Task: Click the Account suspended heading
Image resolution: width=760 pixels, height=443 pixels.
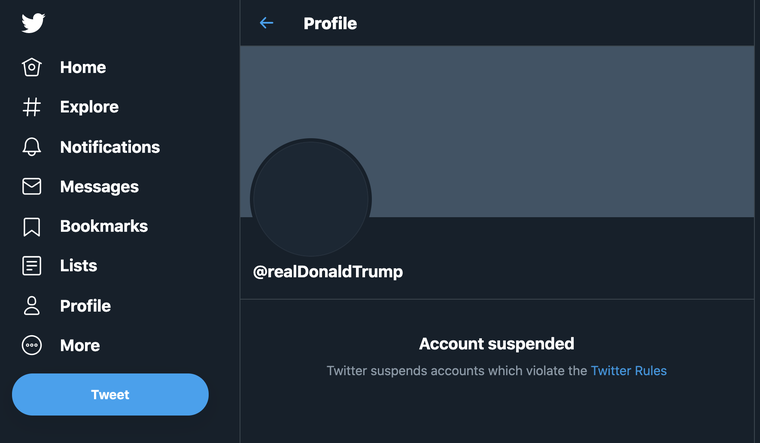Action: (496, 344)
